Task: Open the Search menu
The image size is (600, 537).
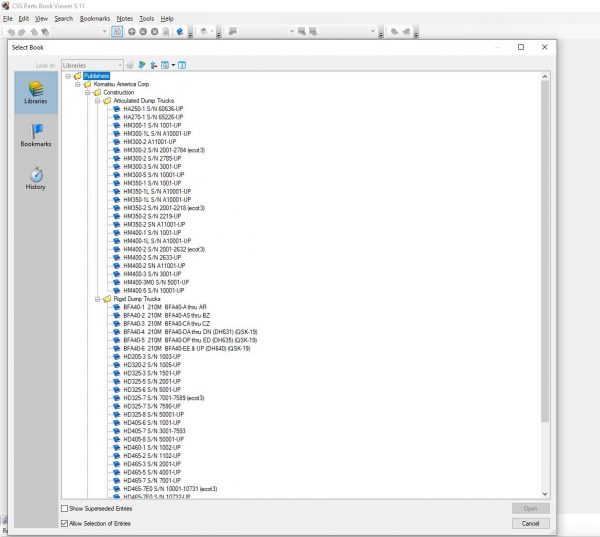Action: 64,18
